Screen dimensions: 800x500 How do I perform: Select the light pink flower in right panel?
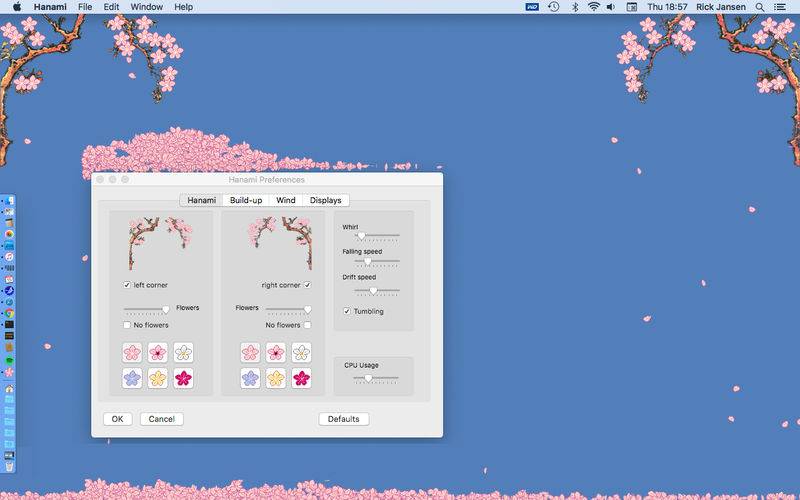pyautogui.click(x=250, y=353)
